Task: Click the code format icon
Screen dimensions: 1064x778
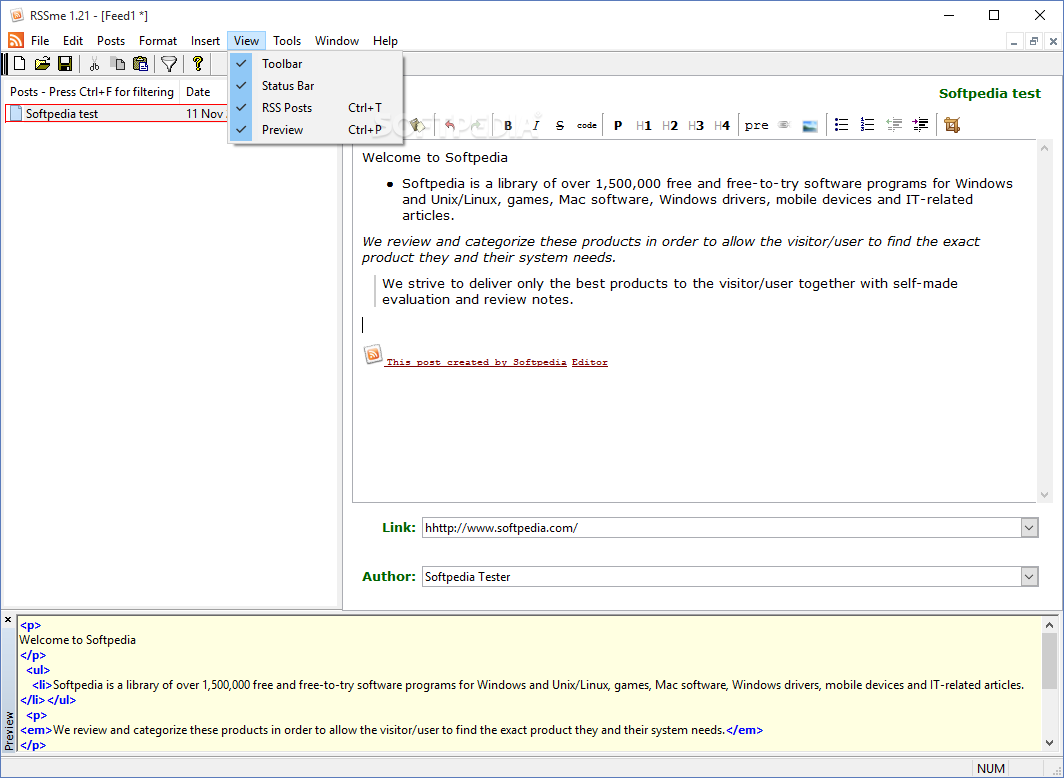Action: (x=587, y=125)
